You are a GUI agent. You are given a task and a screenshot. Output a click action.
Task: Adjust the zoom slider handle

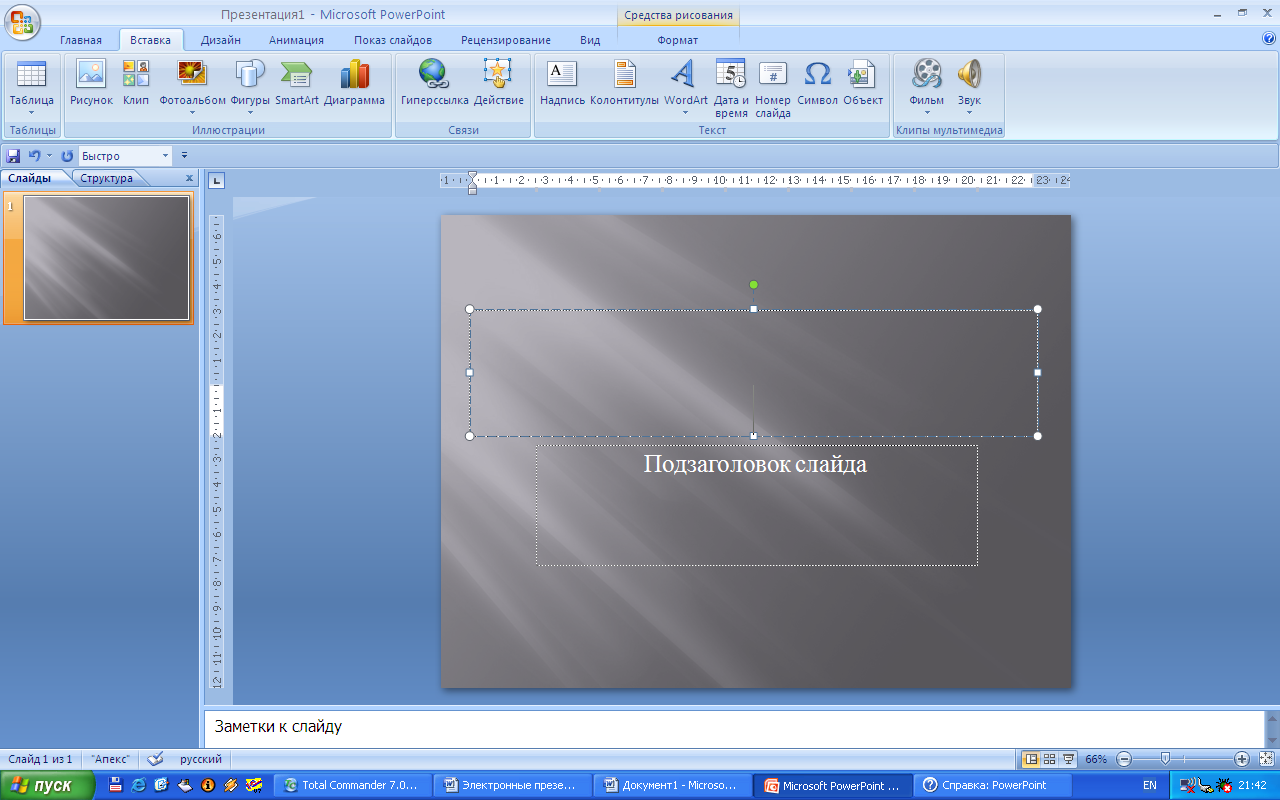(x=1165, y=759)
